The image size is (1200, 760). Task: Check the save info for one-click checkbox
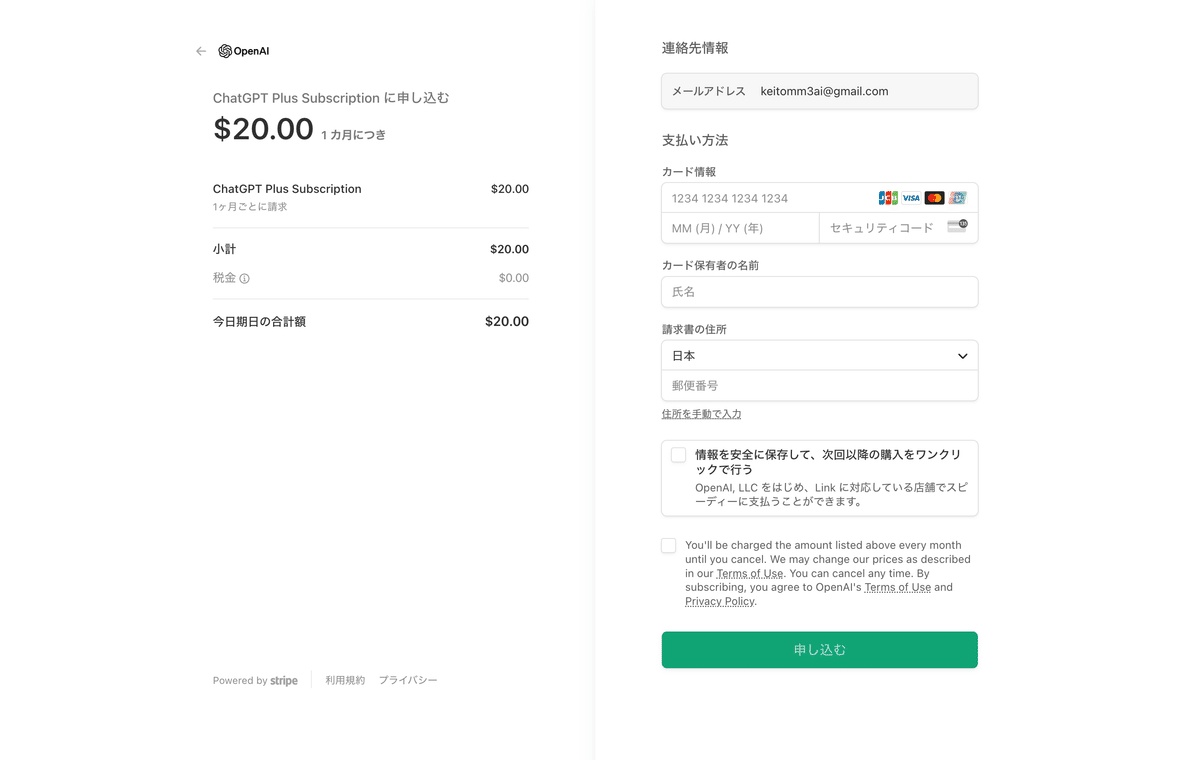pos(678,455)
